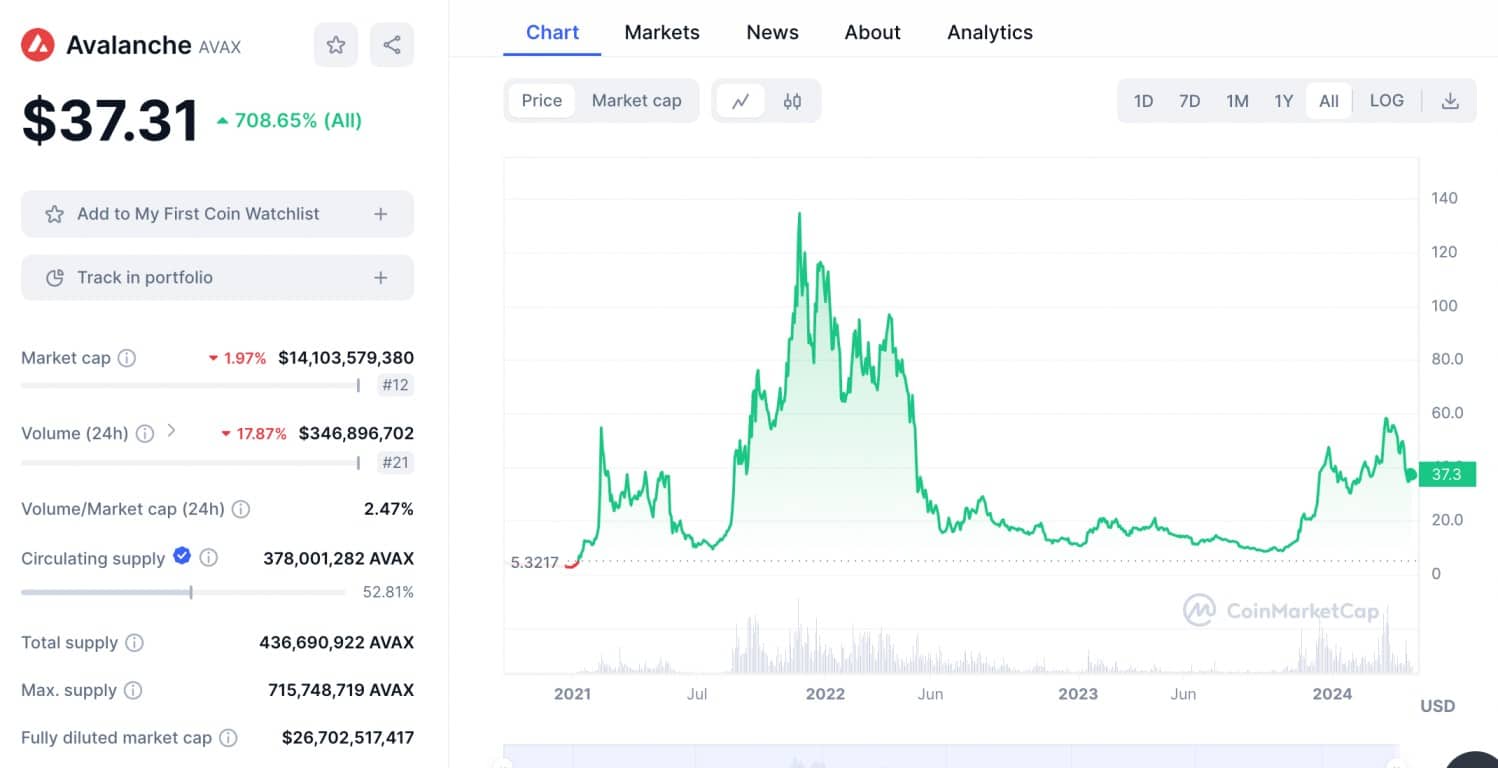1498x768 pixels.
Task: Click the 436,690,922 AVAX total supply
Action: (x=336, y=643)
